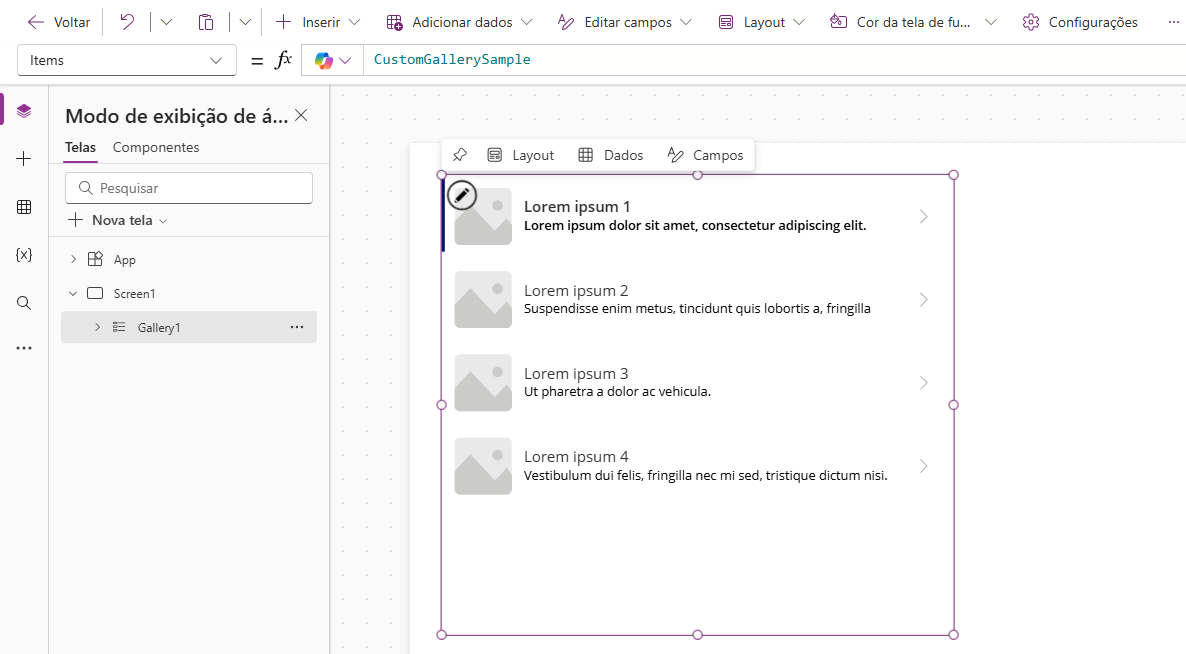This screenshot has height=654, width=1186.
Task: Open the paste options dropdown arrow
Action: point(245,22)
